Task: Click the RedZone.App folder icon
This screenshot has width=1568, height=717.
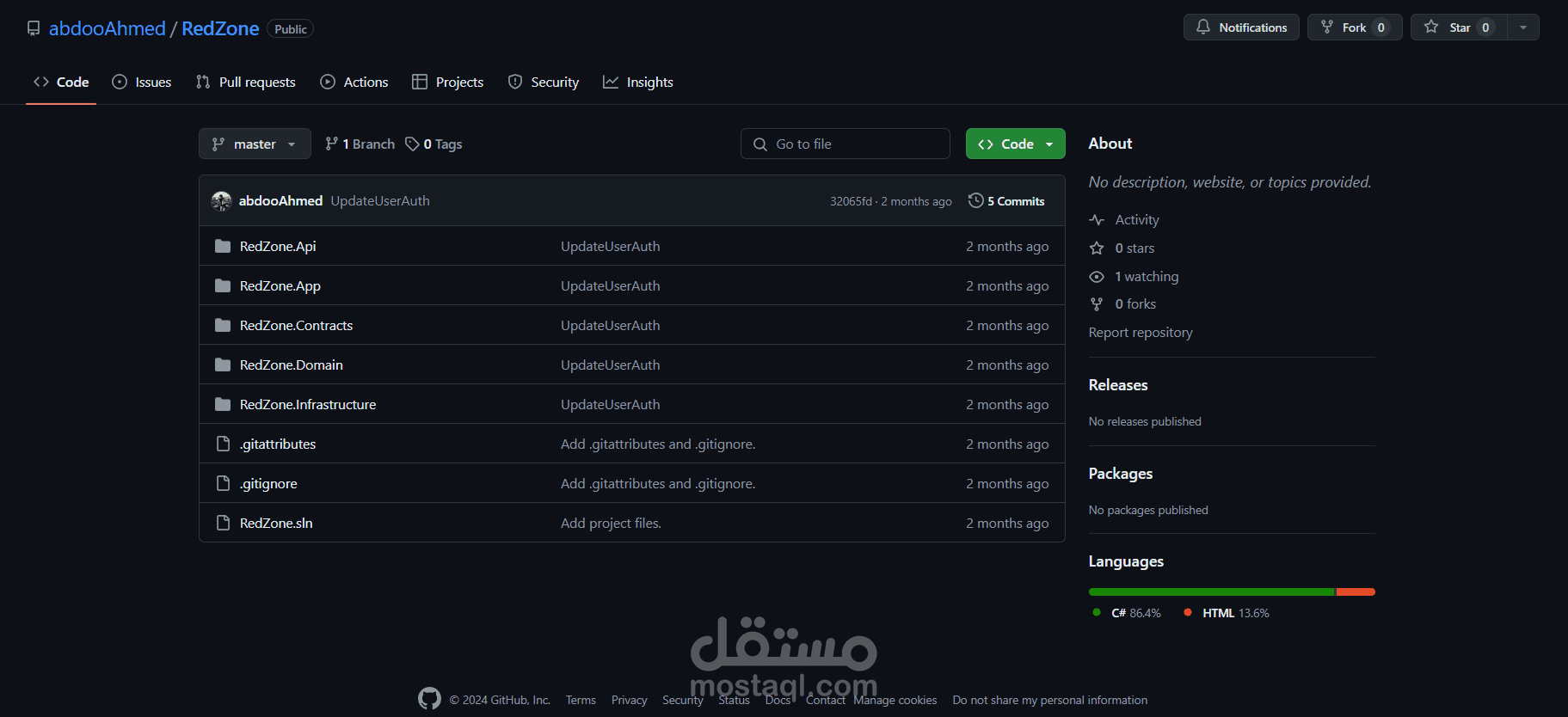Action: pos(223,285)
